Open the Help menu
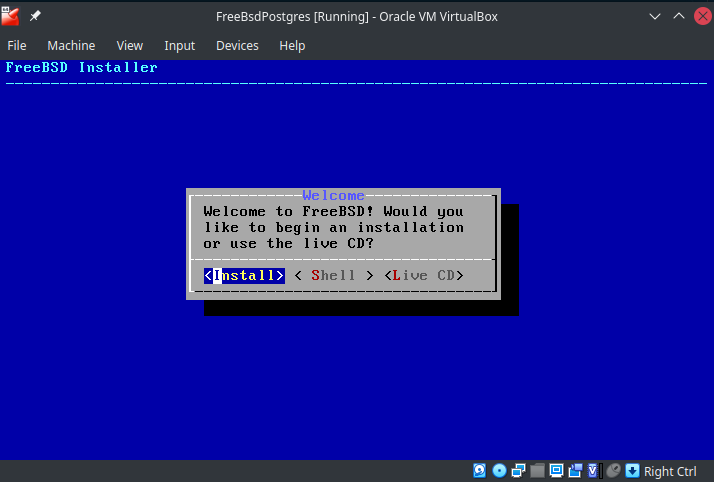 [292, 46]
